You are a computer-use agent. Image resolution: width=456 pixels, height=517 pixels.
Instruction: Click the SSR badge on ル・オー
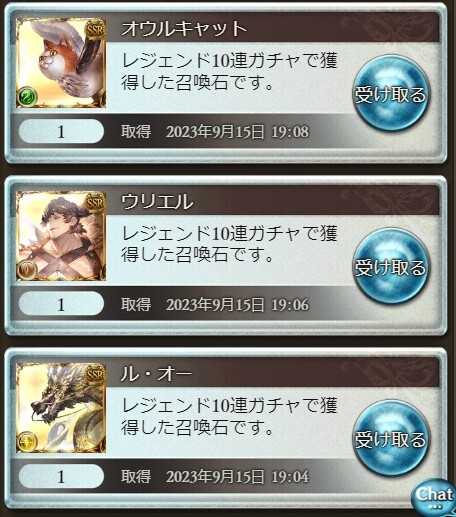click(x=95, y=375)
